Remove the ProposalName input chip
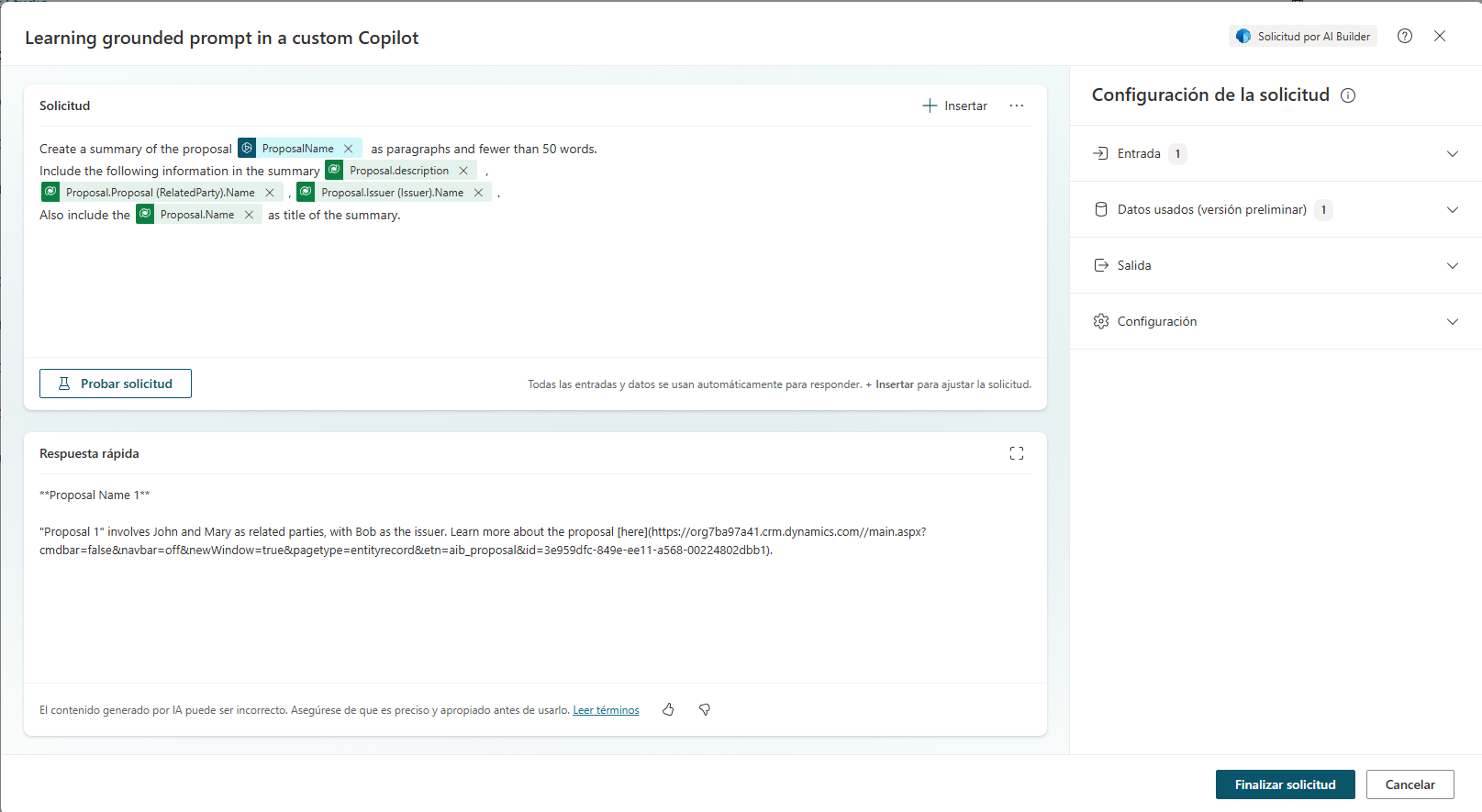This screenshot has height=812, width=1482. tap(349, 149)
